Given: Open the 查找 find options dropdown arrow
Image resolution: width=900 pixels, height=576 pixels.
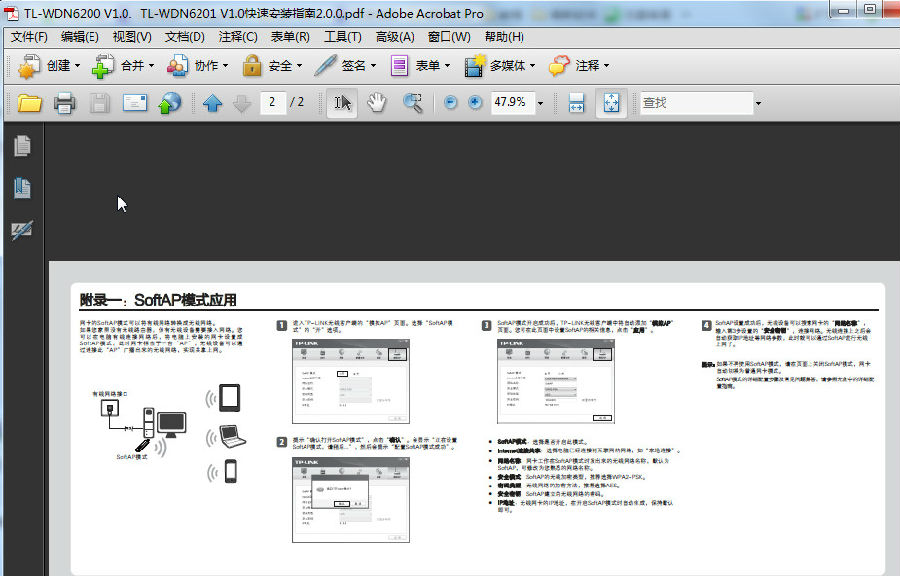Looking at the screenshot, I should (x=758, y=103).
